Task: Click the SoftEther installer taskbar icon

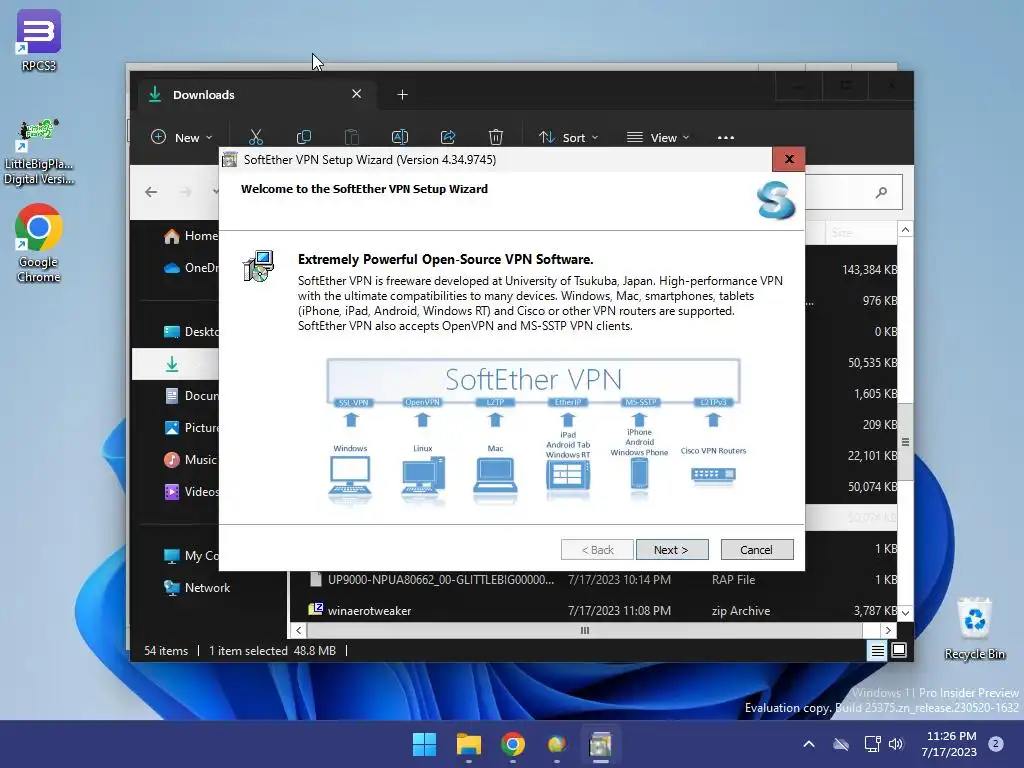Action: pyautogui.click(x=600, y=744)
